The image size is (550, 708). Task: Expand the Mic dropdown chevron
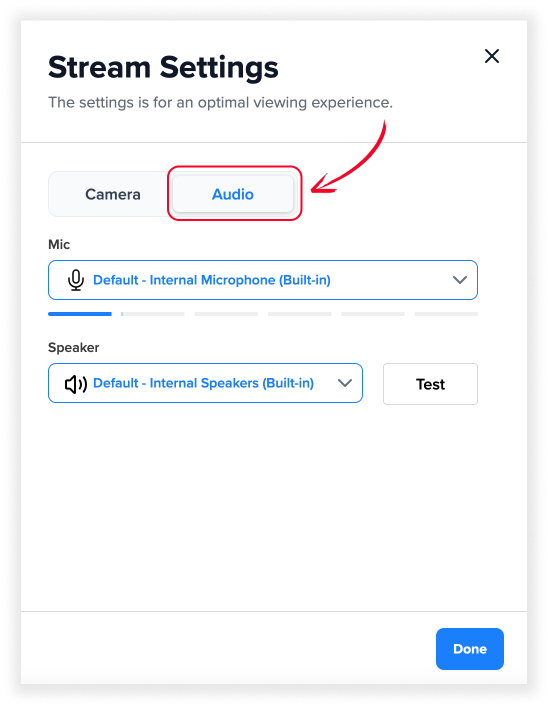(460, 280)
